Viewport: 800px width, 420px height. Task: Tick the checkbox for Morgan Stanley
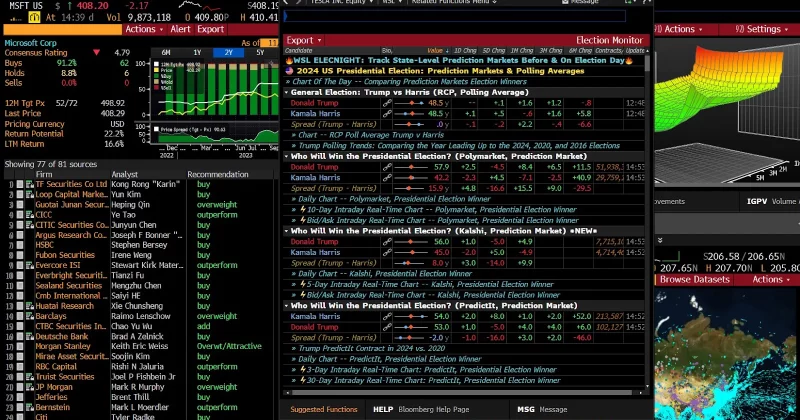(x=20, y=347)
